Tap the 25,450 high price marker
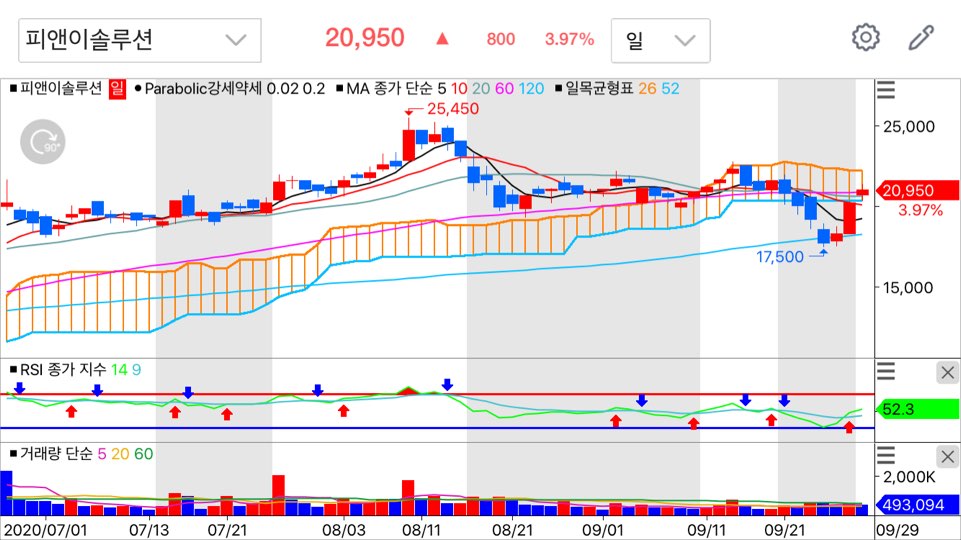The width and height of the screenshot is (961, 540). [453, 109]
